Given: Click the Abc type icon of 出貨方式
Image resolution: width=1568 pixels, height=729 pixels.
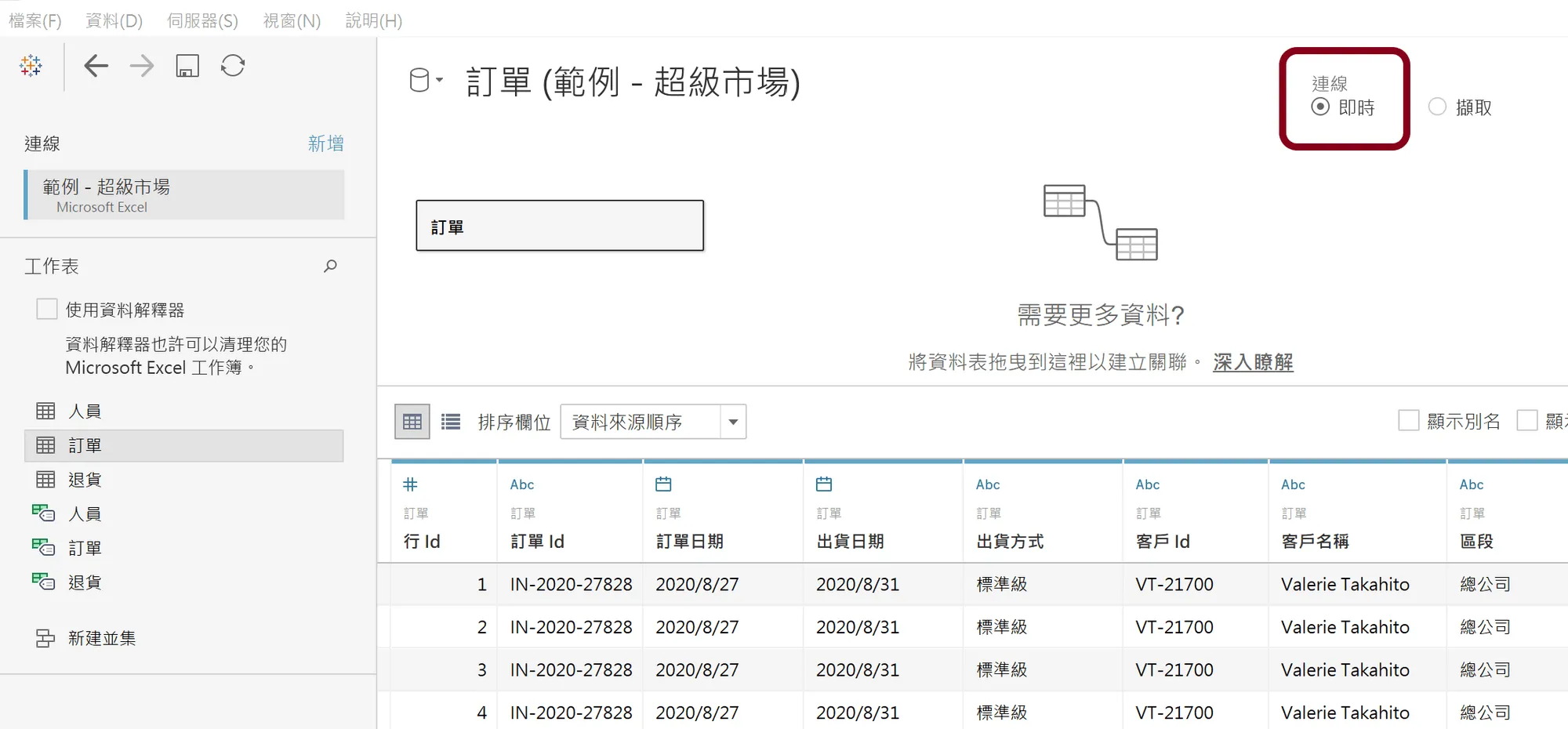Looking at the screenshot, I should coord(988,484).
